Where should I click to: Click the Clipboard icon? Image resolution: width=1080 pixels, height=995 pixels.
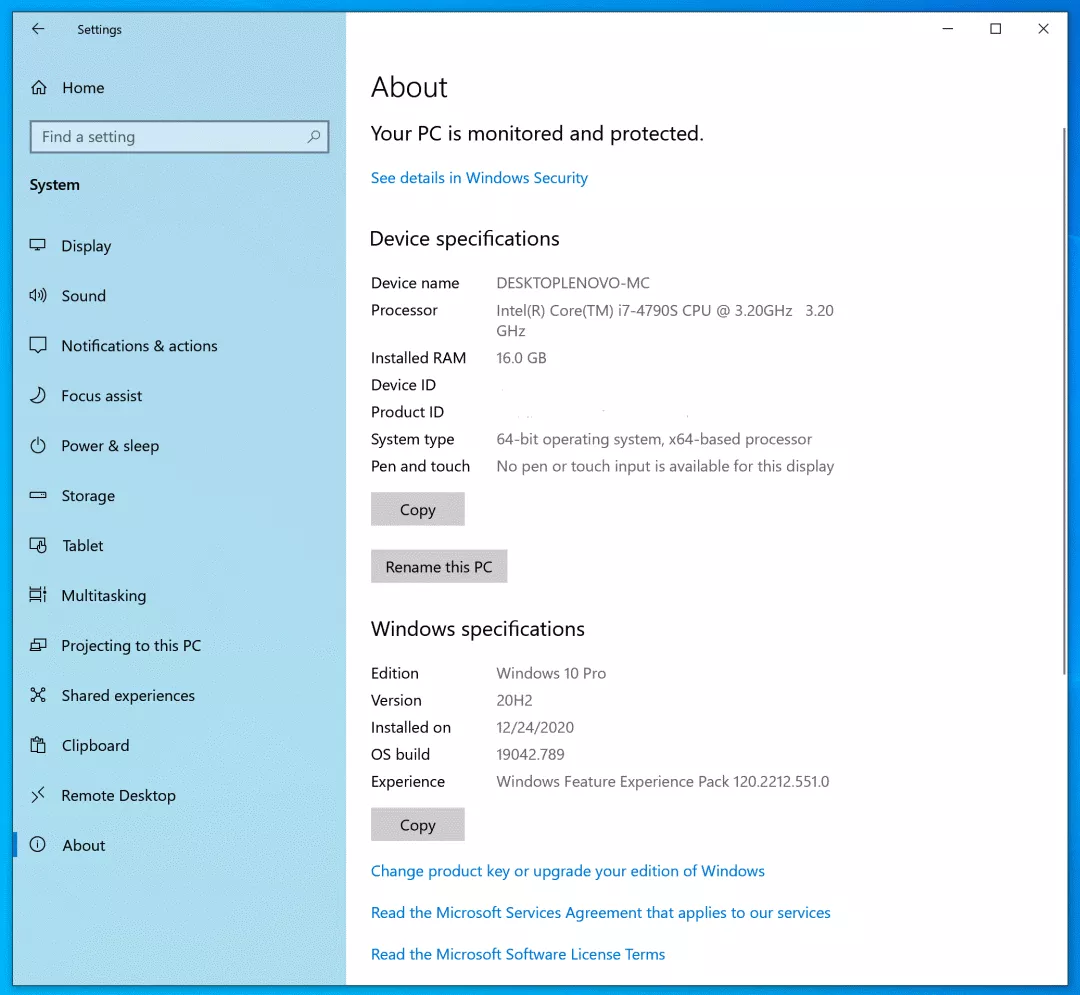[38, 745]
